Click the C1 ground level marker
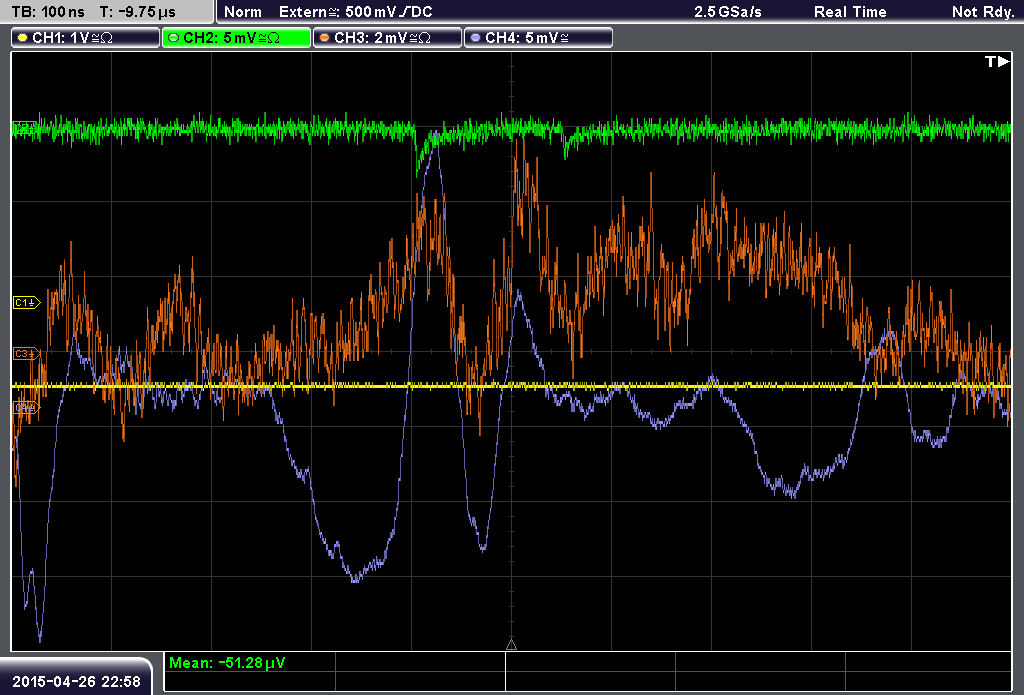 pos(26,302)
